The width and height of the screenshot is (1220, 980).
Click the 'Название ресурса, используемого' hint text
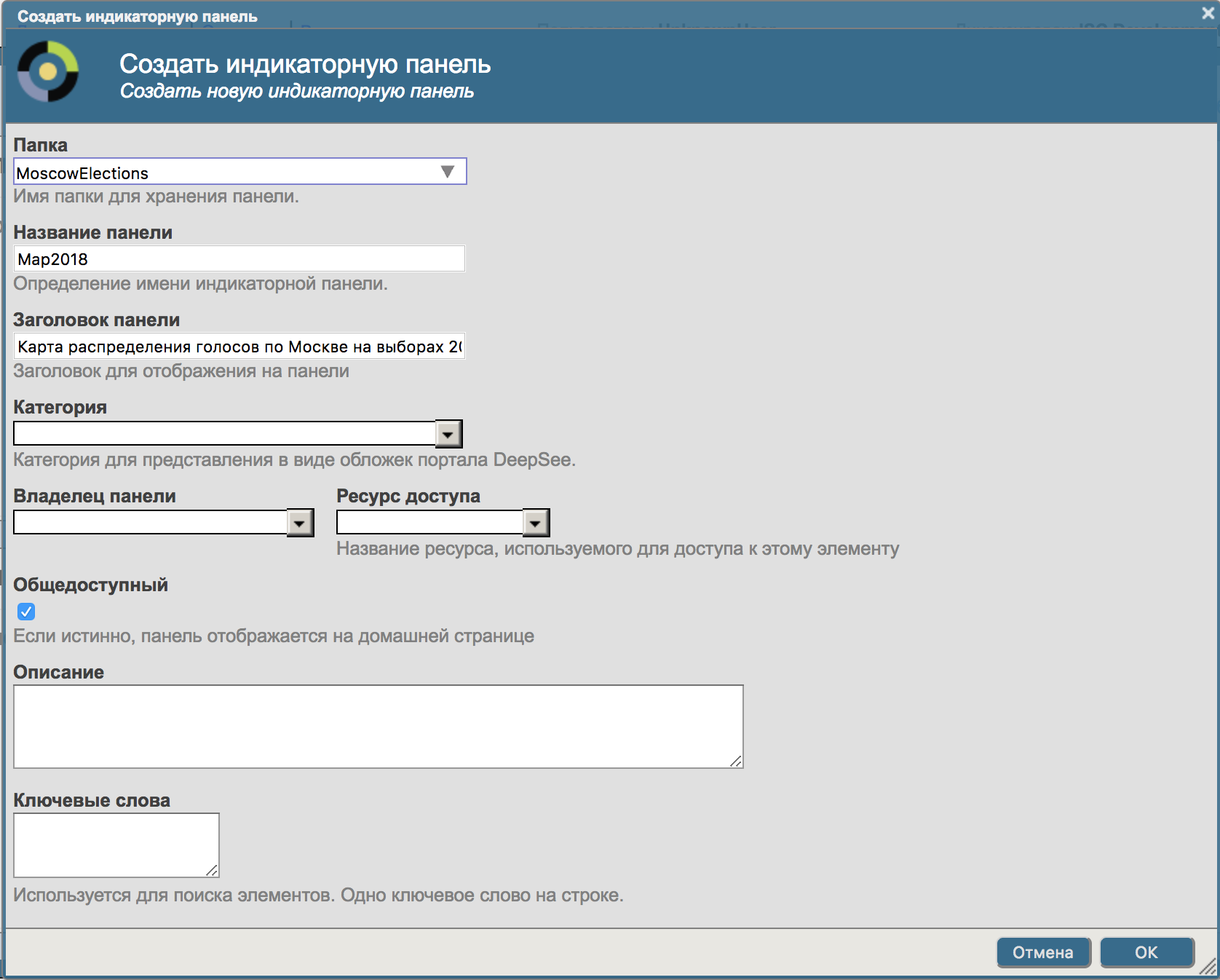click(x=618, y=549)
